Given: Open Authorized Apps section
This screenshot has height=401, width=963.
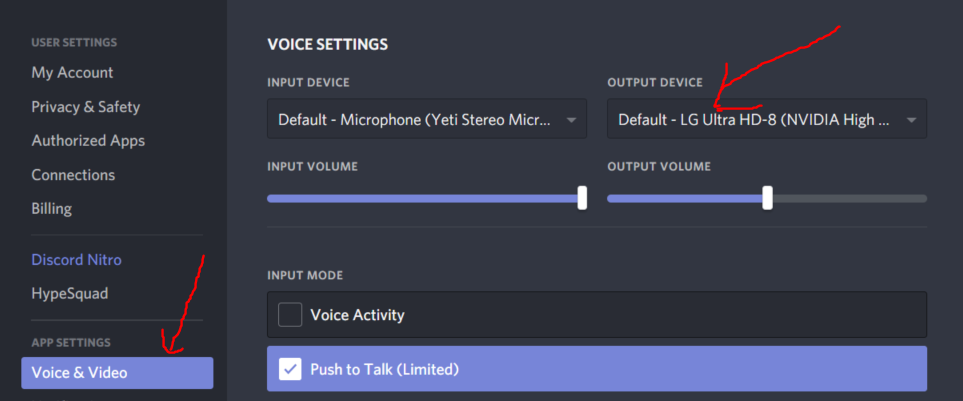Looking at the screenshot, I should [88, 141].
